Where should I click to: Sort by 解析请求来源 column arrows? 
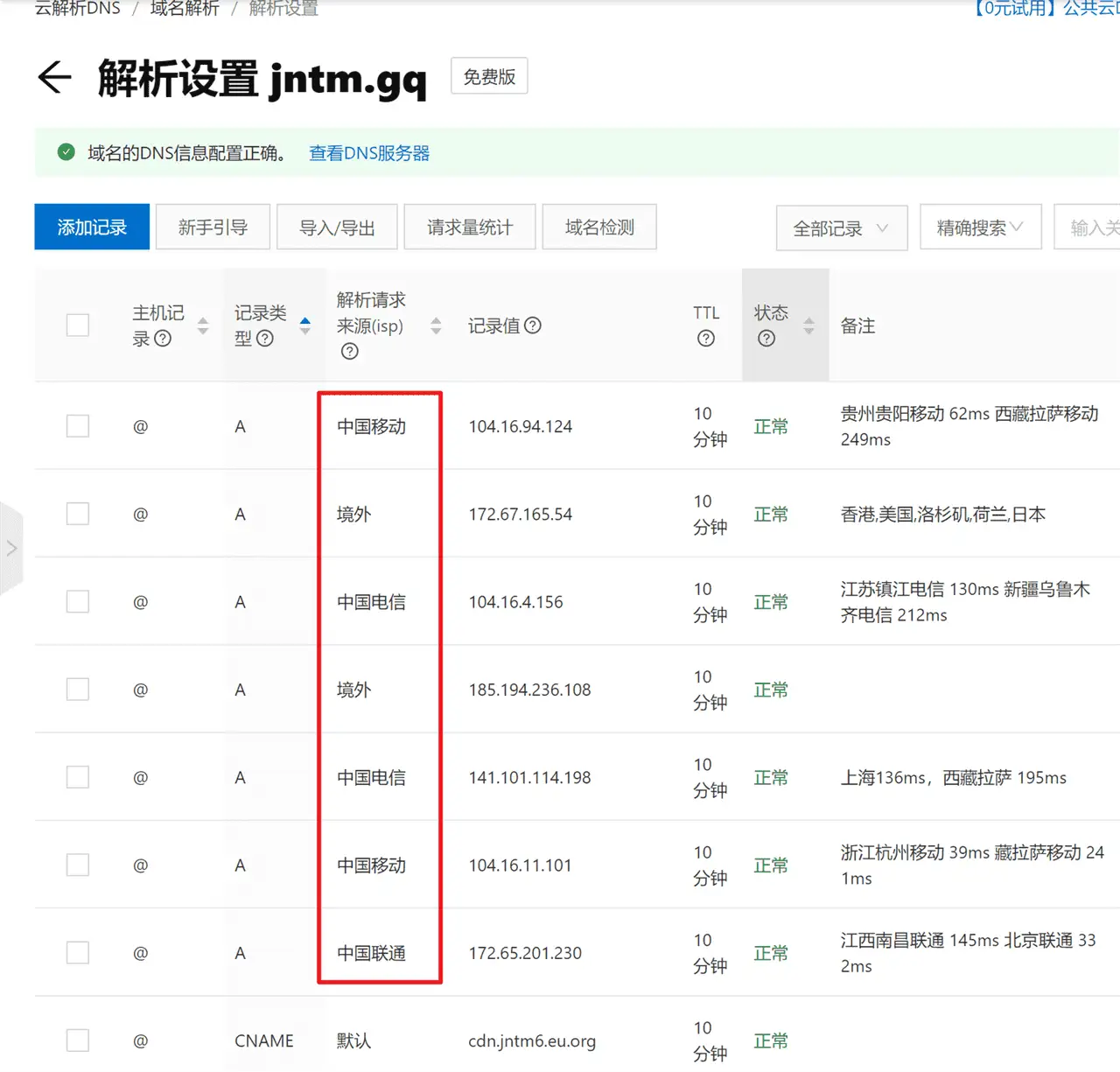coord(436,326)
